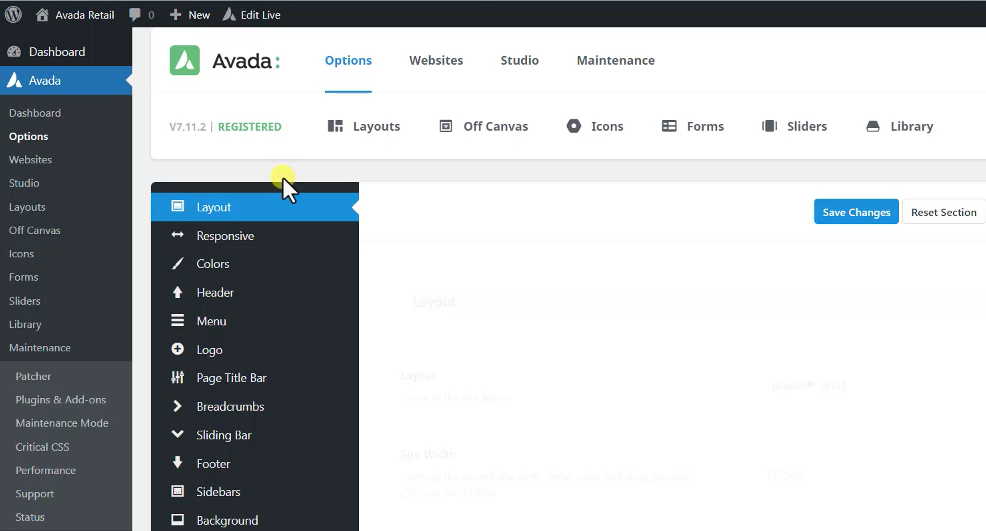Click the WordPress logo icon

14,15
